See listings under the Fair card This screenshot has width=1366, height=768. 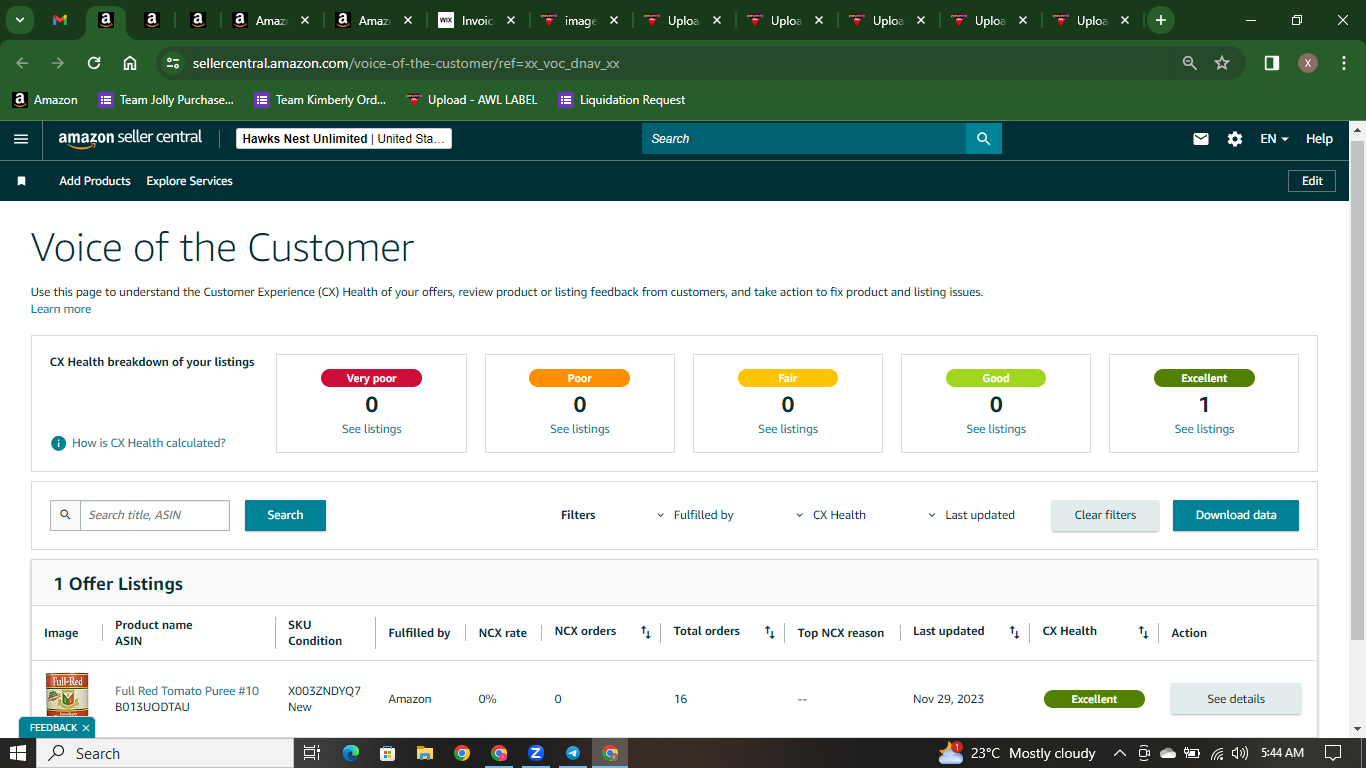[788, 429]
